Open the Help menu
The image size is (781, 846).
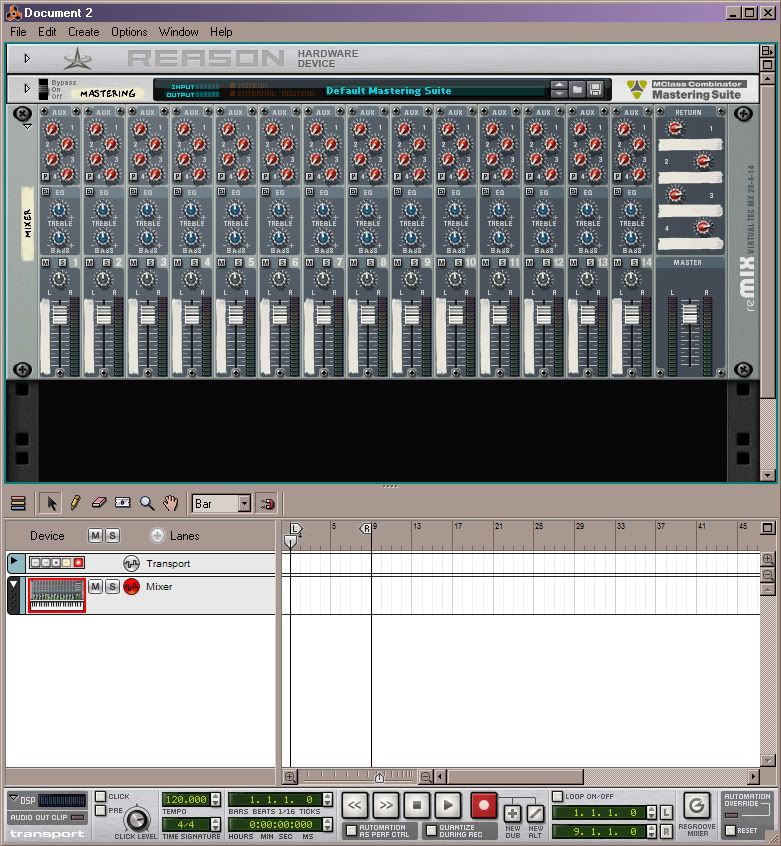pyautogui.click(x=221, y=32)
